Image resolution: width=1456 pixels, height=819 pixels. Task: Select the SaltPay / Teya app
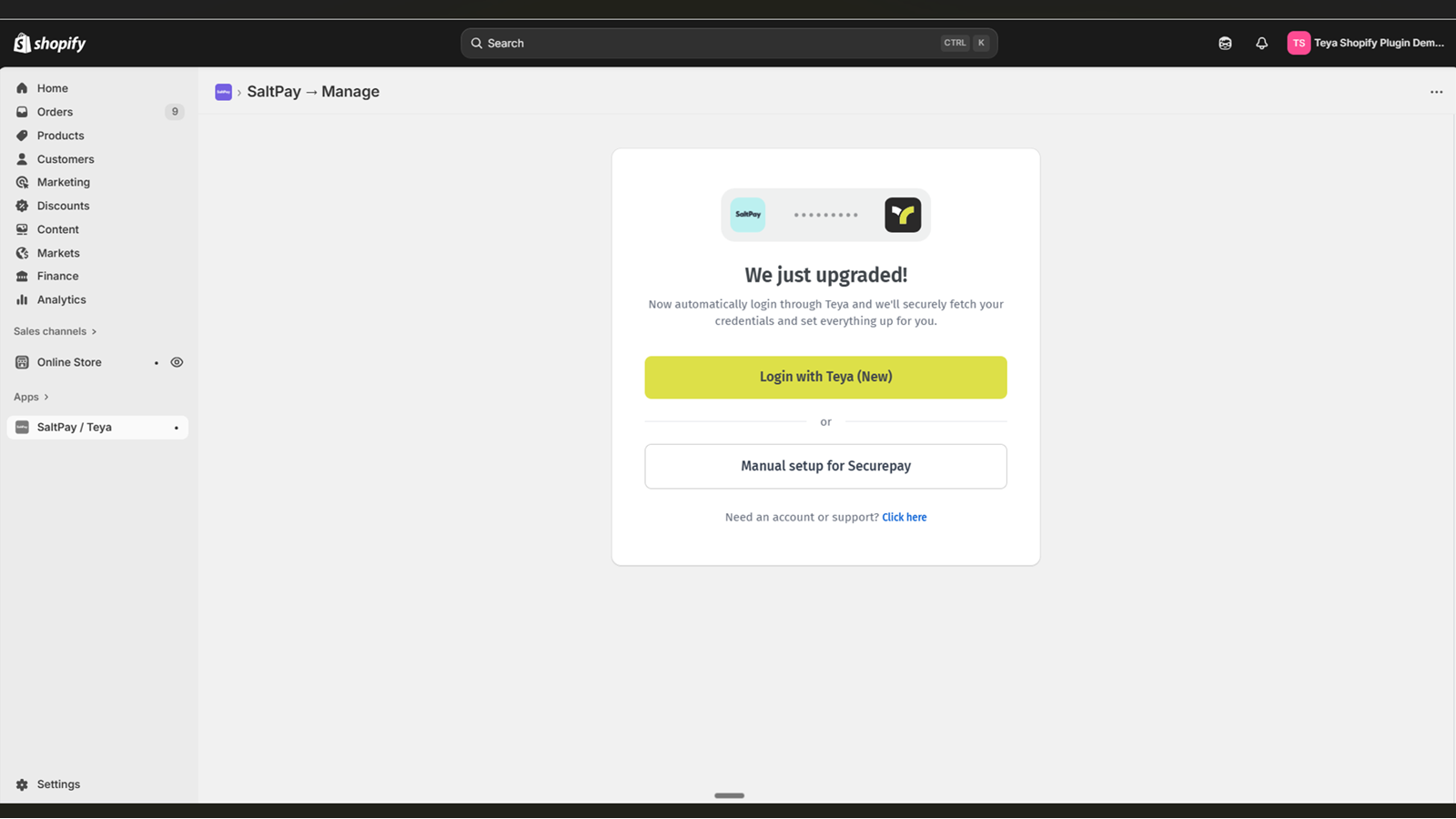click(97, 427)
